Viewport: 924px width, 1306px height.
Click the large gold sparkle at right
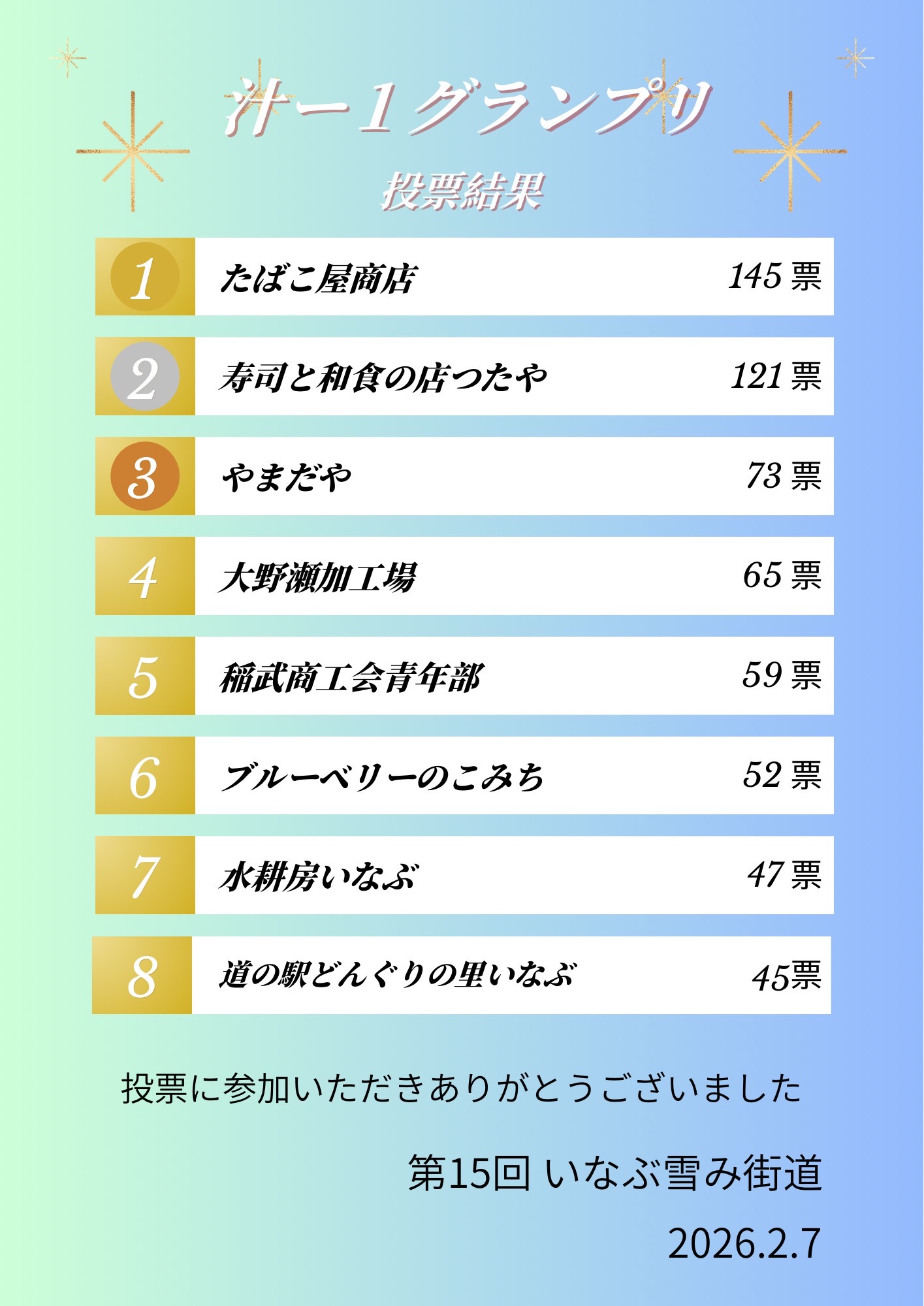click(x=790, y=151)
